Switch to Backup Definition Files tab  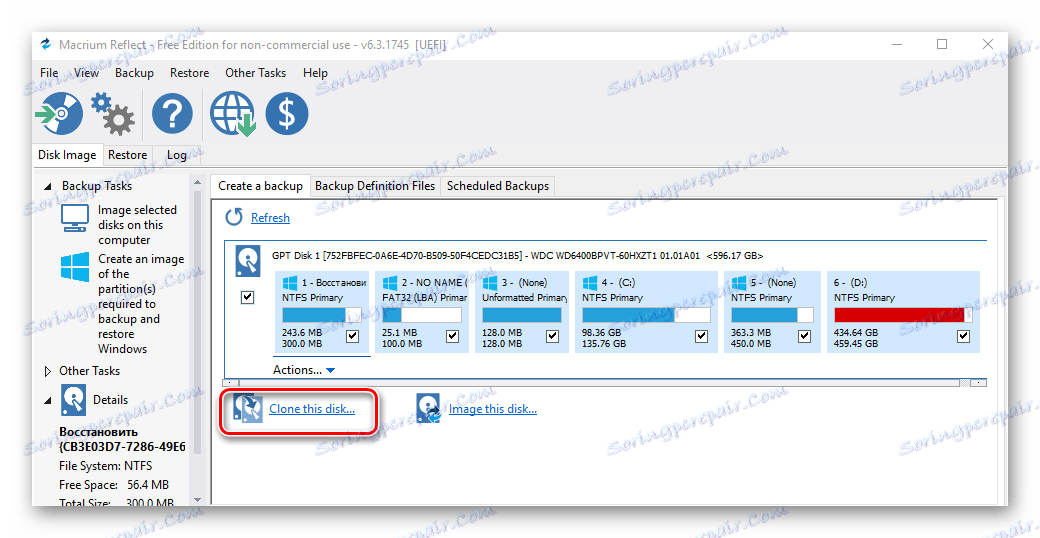pyautogui.click(x=375, y=186)
